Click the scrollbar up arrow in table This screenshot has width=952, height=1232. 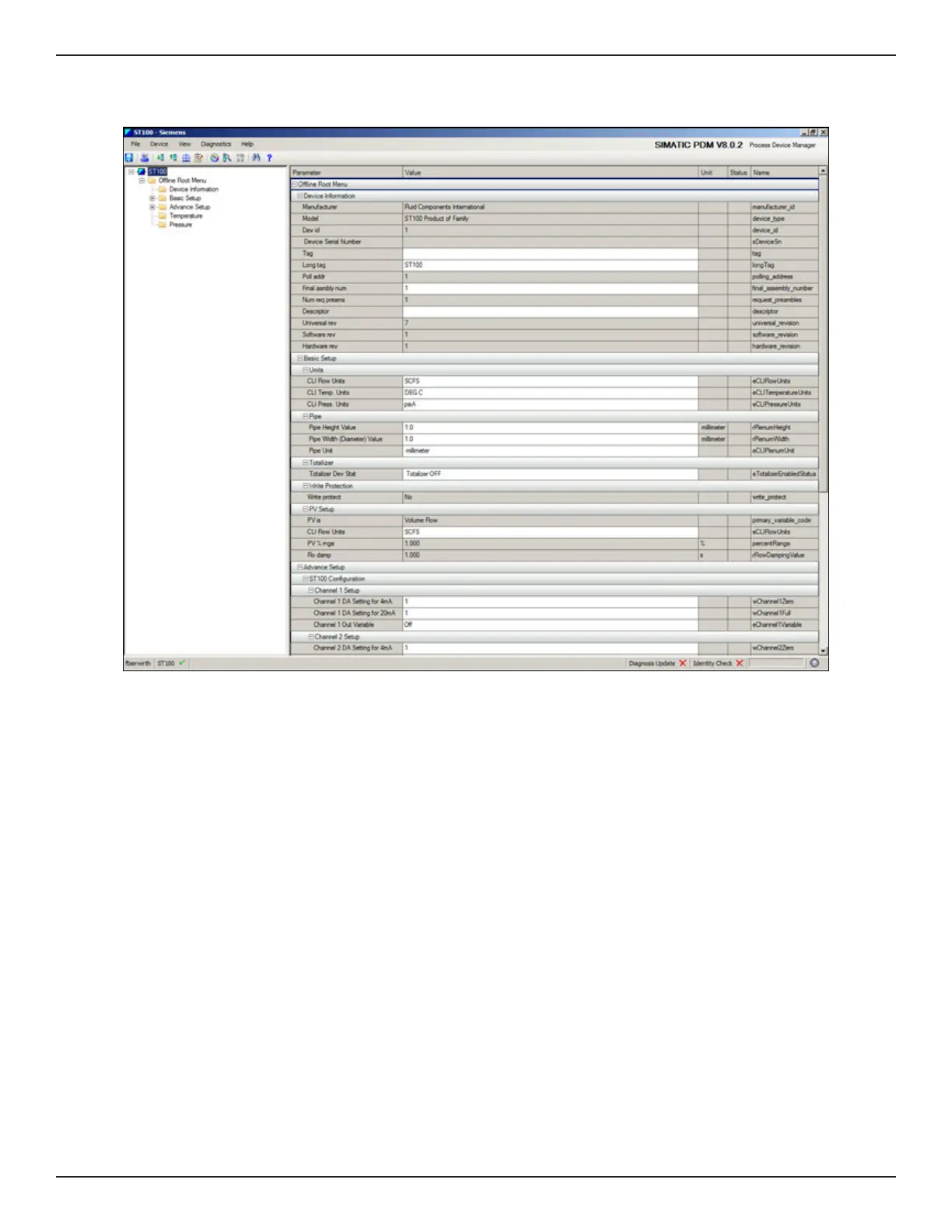[823, 170]
